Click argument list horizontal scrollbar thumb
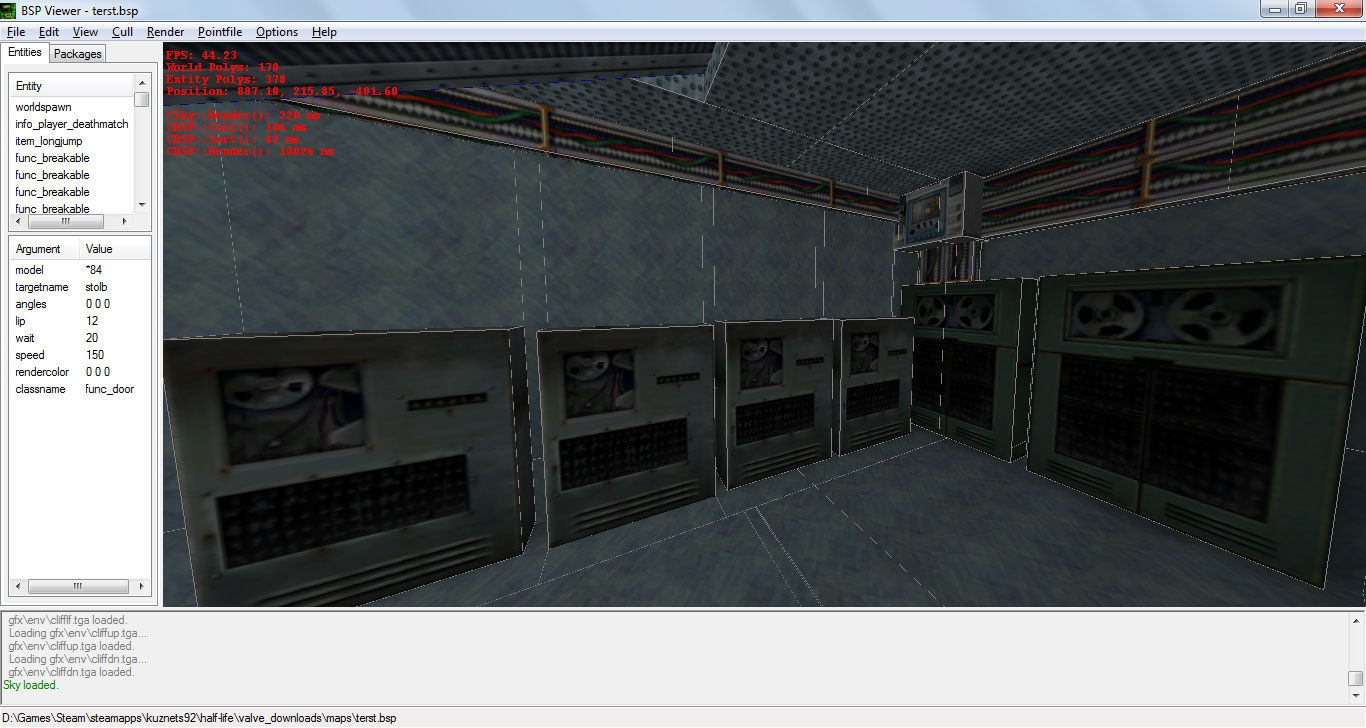The width and height of the screenshot is (1366, 728). click(79, 586)
